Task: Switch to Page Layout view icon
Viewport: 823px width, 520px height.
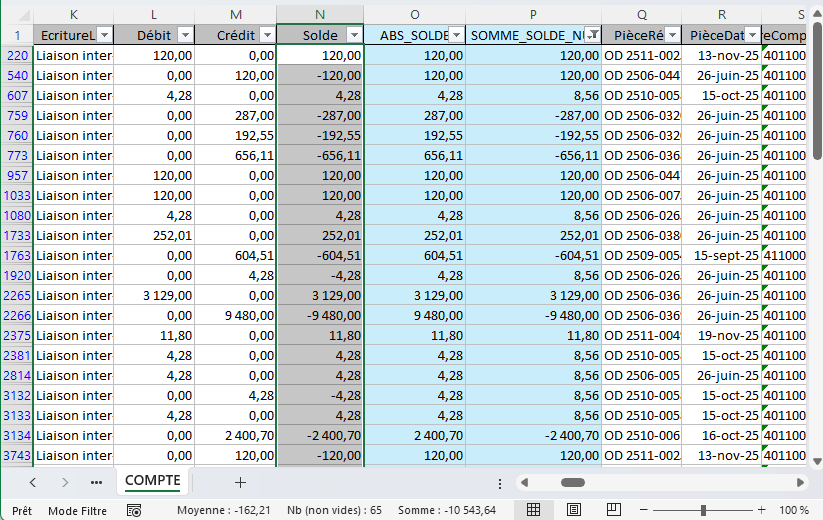Action: tap(574, 510)
